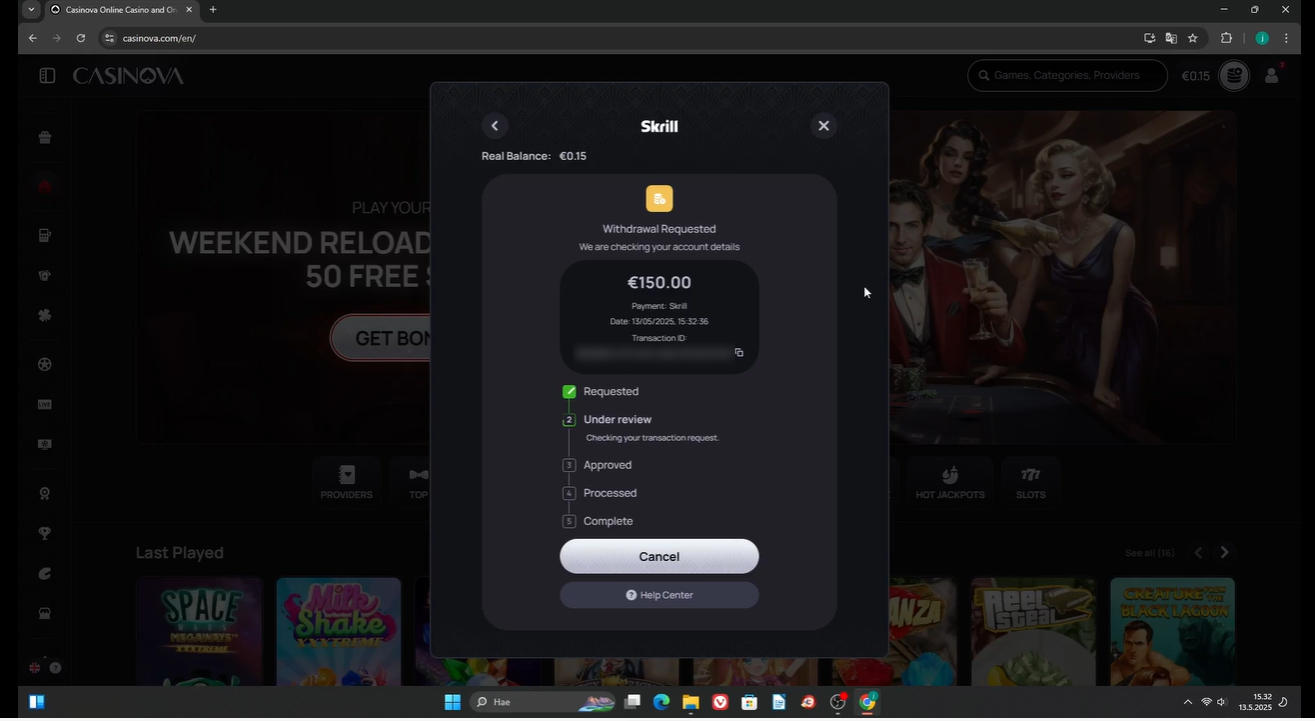
Task: Click the Casinova logo
Action: (128, 76)
